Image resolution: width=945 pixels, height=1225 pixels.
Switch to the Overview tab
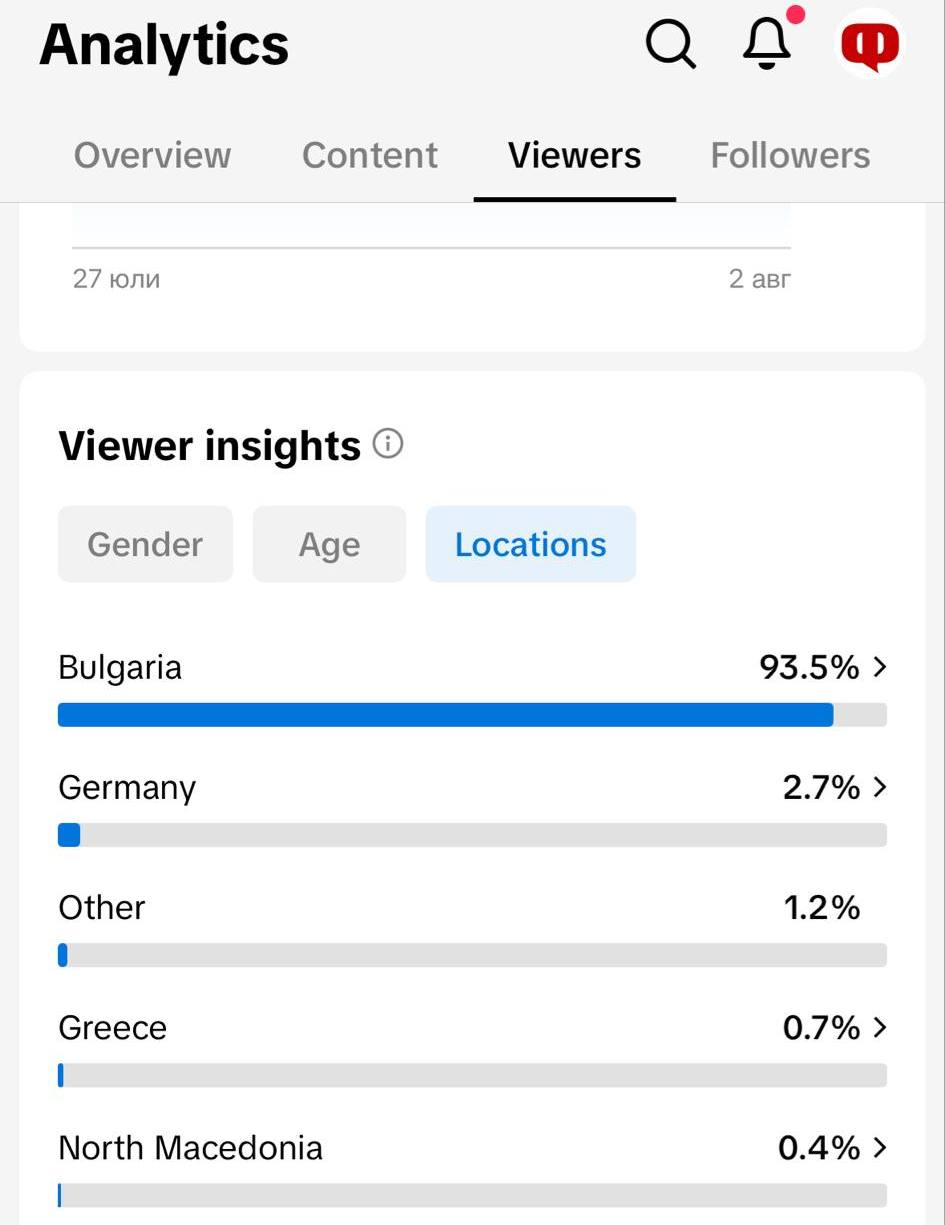tap(152, 155)
